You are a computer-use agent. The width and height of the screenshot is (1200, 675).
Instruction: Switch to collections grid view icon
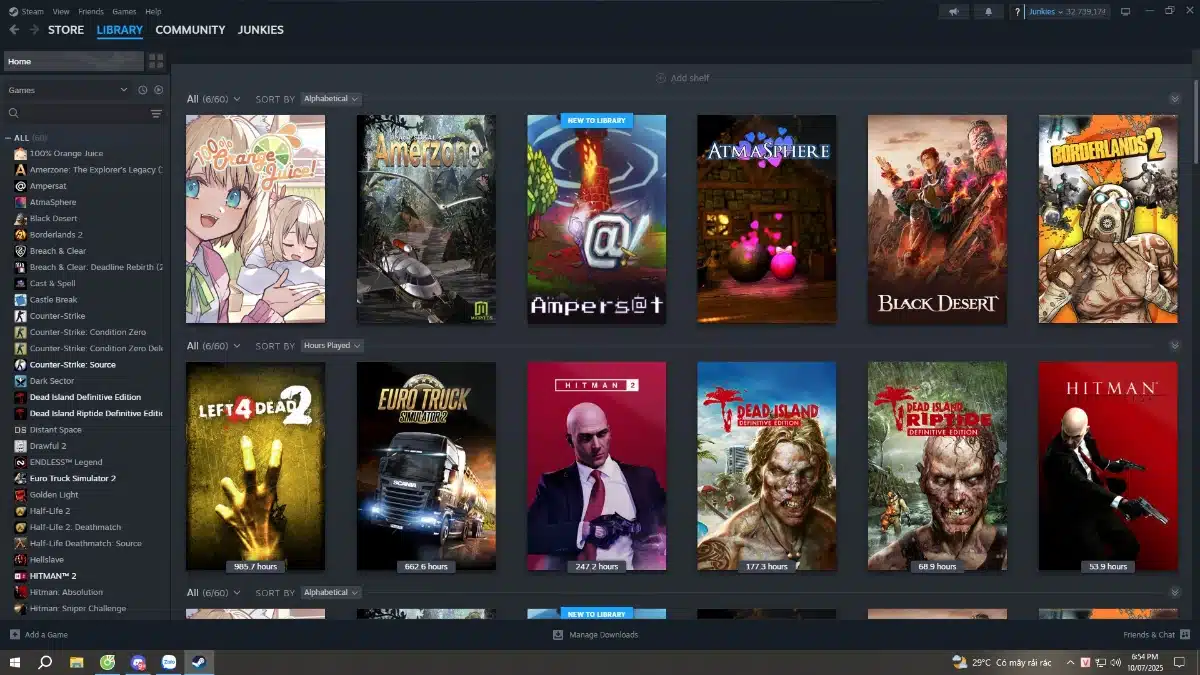pyautogui.click(x=156, y=61)
